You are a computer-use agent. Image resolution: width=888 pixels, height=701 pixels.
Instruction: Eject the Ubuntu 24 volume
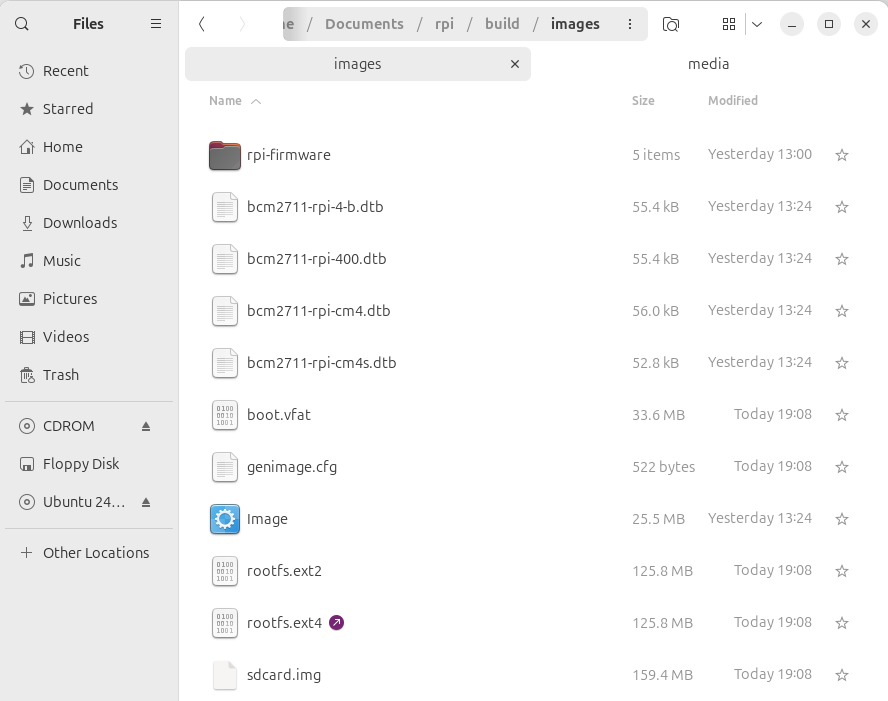[x=146, y=502]
